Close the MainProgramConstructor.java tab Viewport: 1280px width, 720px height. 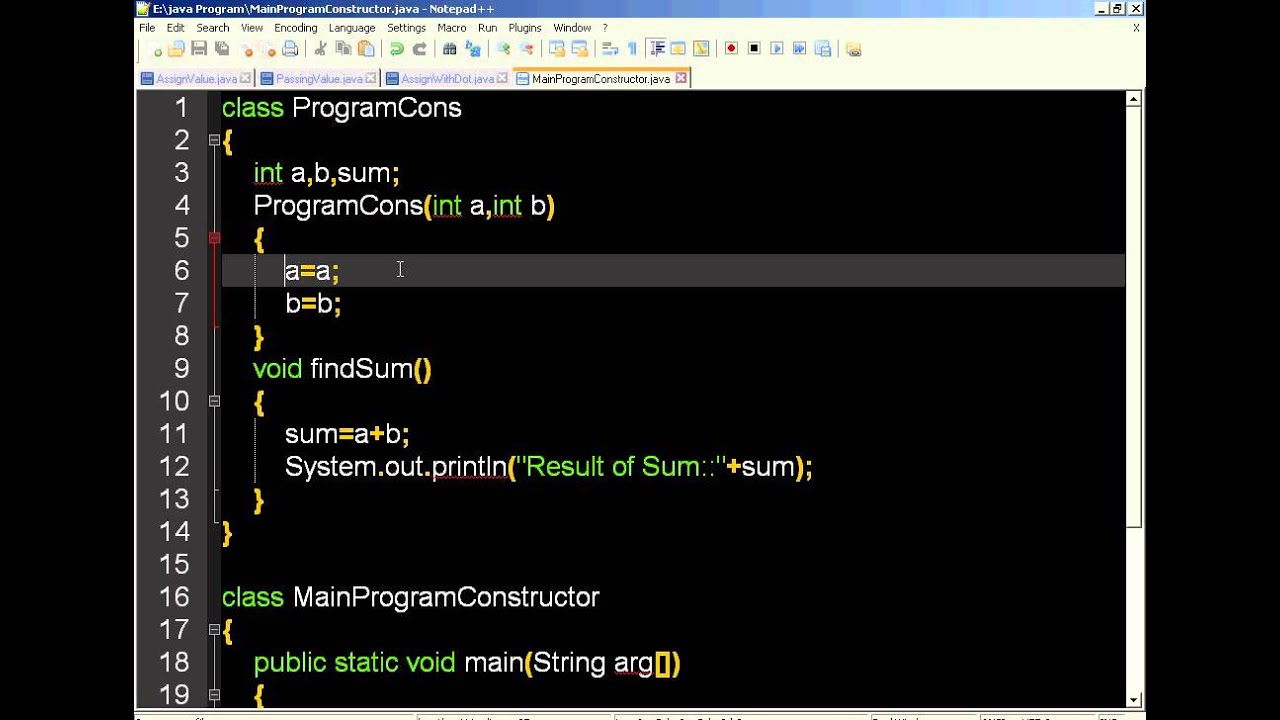(x=681, y=78)
